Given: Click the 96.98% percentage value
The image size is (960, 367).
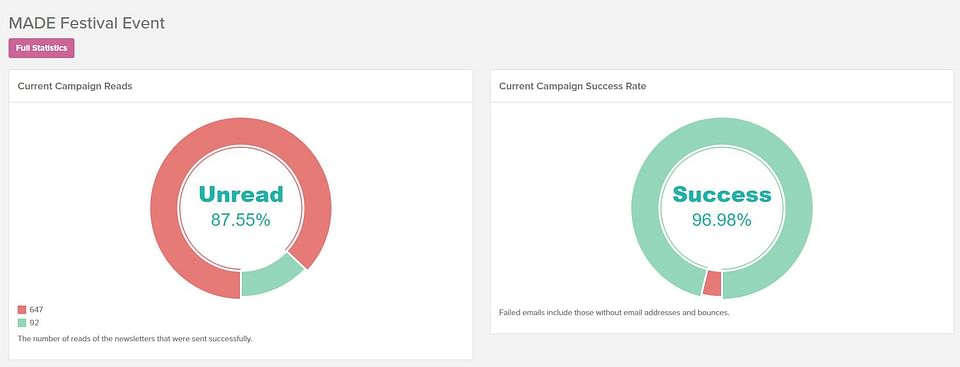Looking at the screenshot, I should [722, 220].
